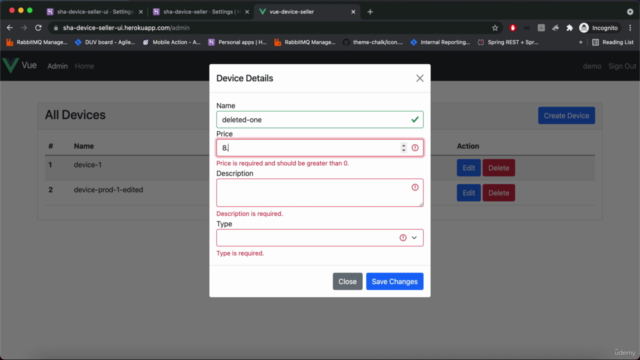Open the Reading List
Screen dimensions: 640x360
(x=613, y=42)
